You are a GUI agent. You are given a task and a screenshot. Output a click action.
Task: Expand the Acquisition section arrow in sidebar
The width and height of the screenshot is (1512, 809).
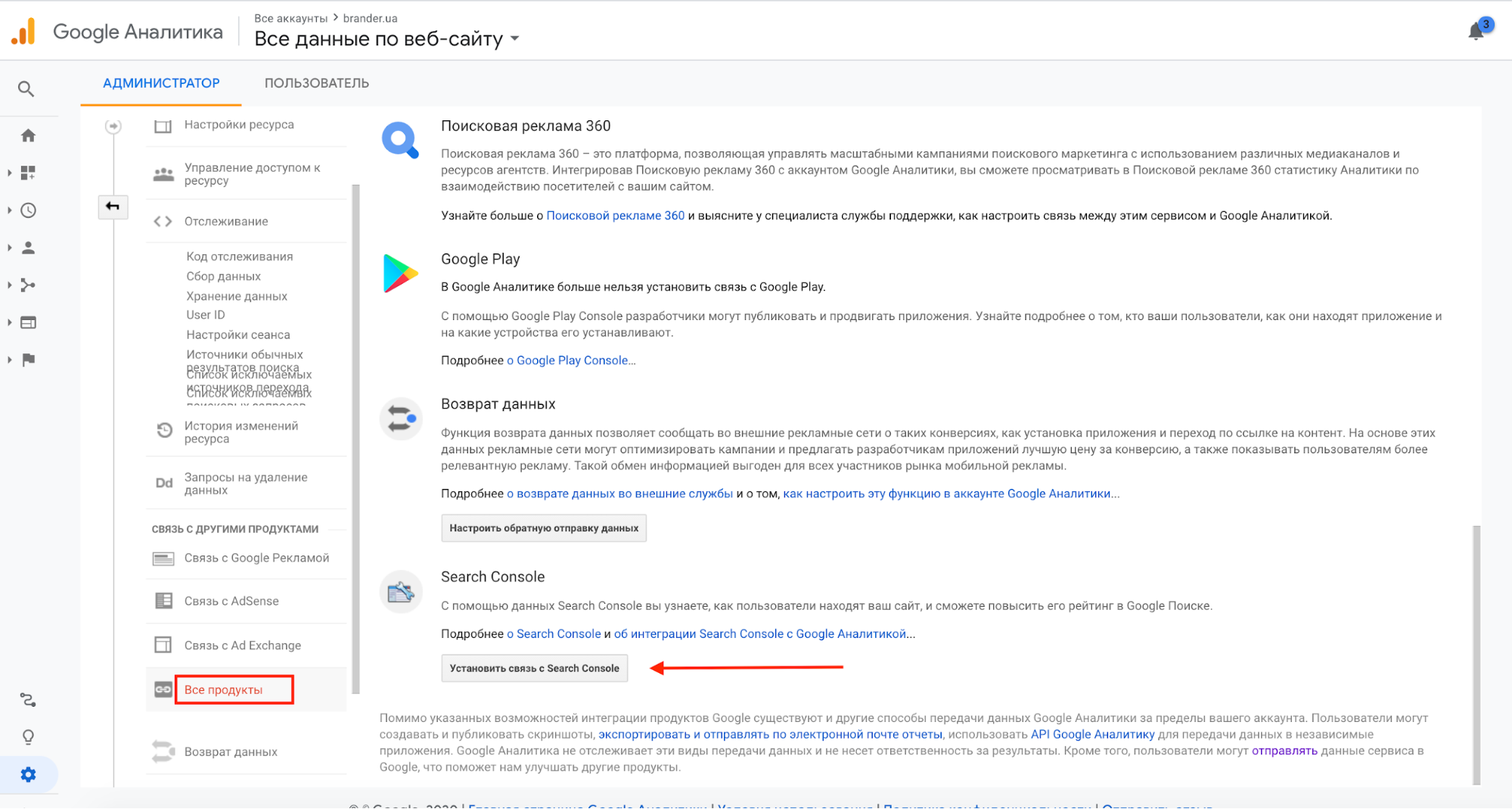coord(10,285)
